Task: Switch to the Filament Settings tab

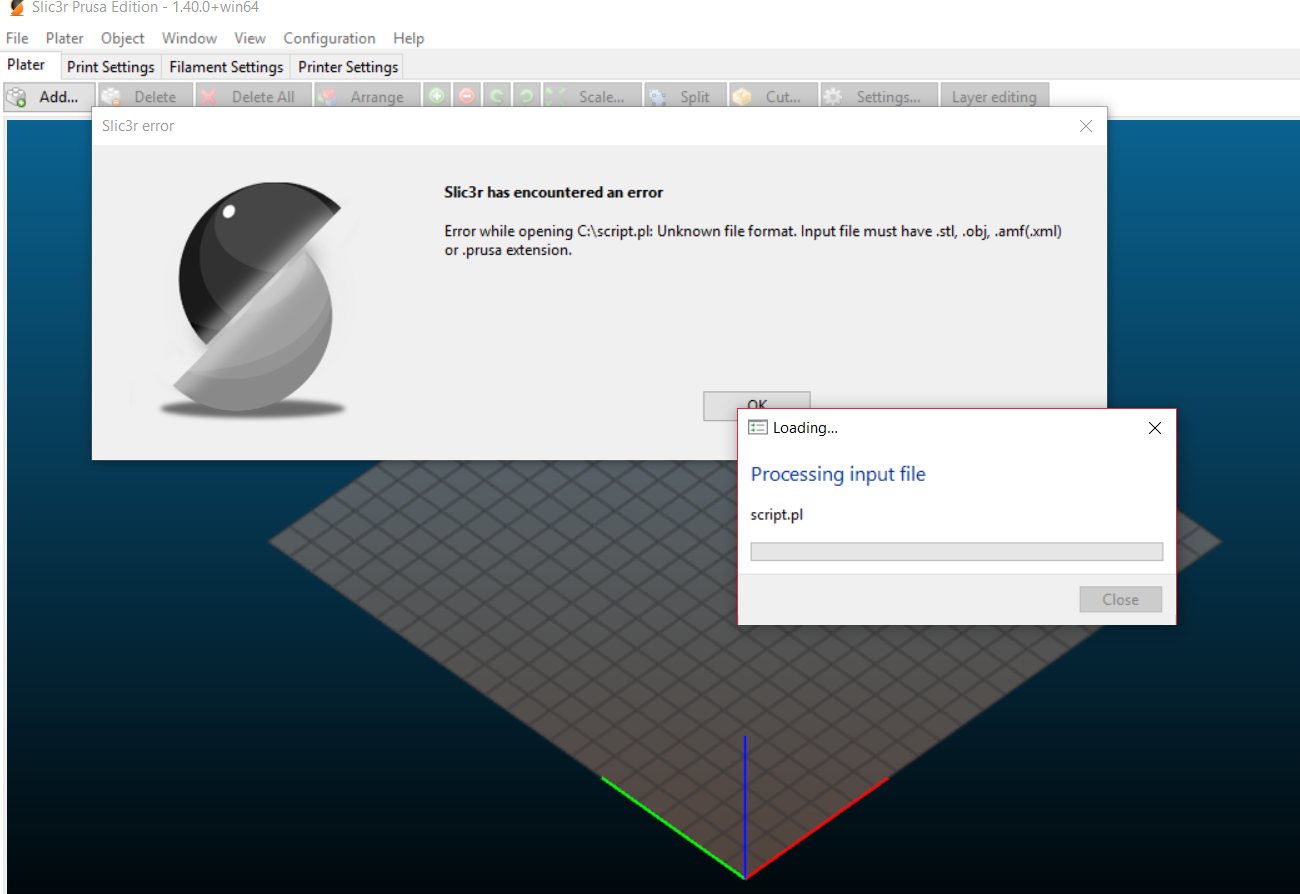Action: (x=225, y=66)
